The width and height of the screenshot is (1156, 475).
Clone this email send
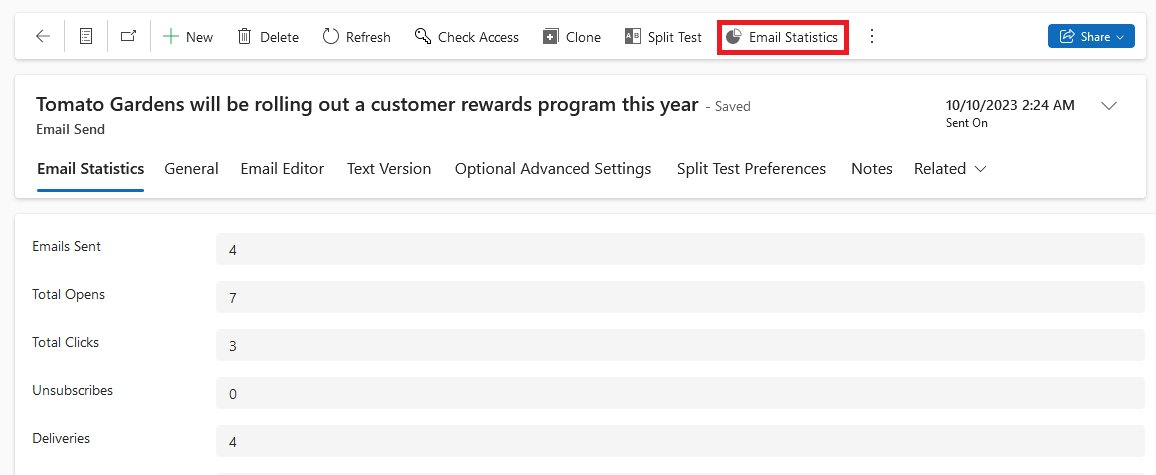pos(572,36)
